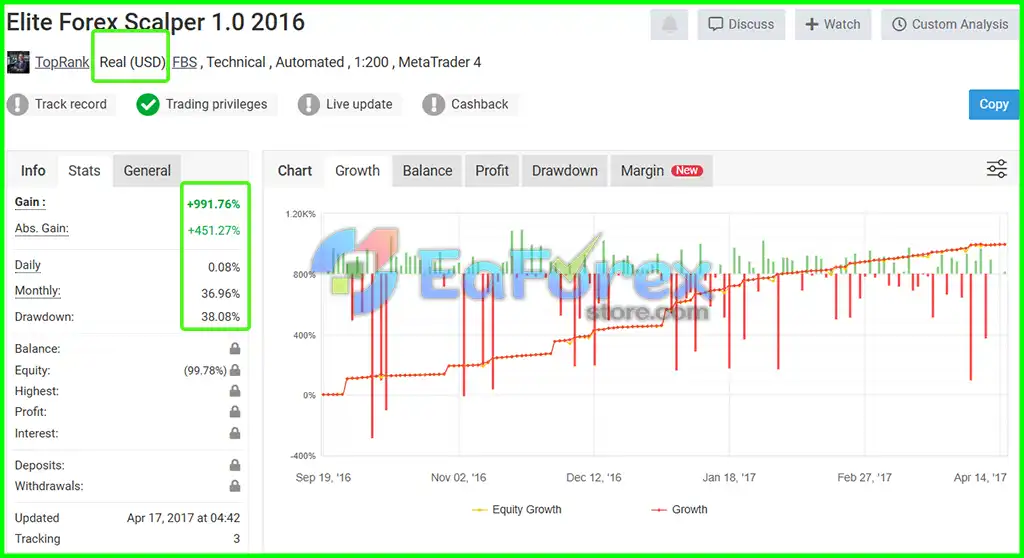Click the Interest lock icon

coord(235,433)
